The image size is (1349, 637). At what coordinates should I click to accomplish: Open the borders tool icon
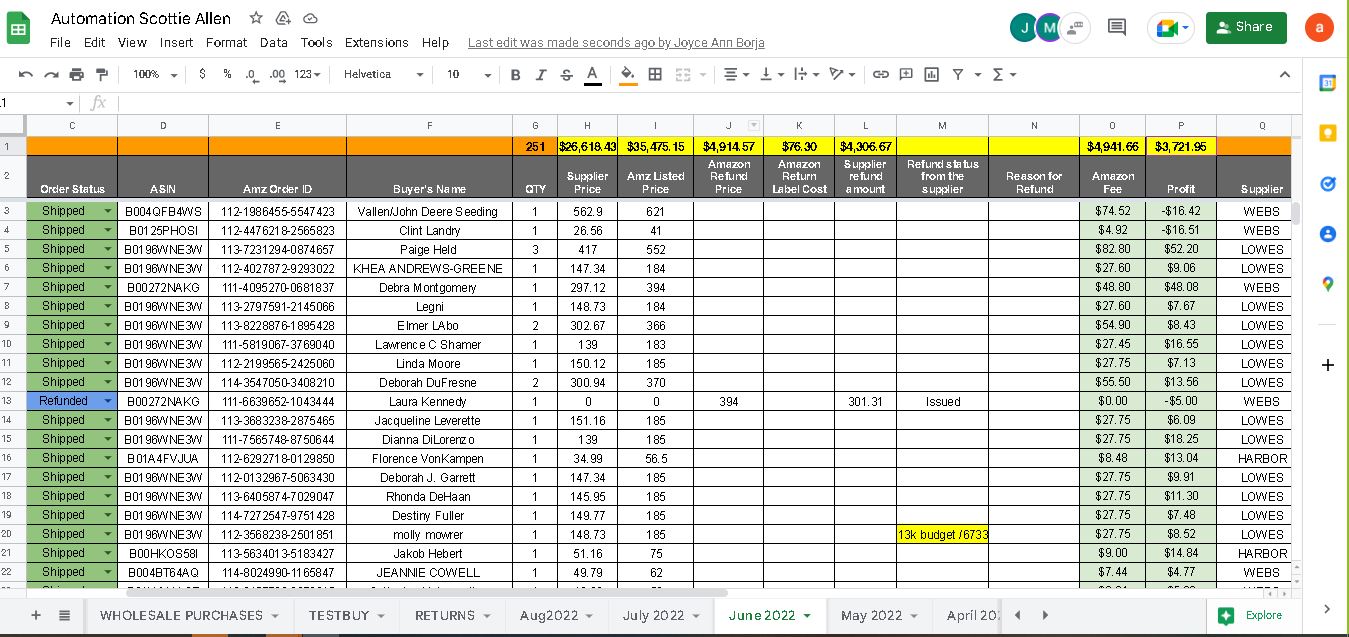[655, 75]
